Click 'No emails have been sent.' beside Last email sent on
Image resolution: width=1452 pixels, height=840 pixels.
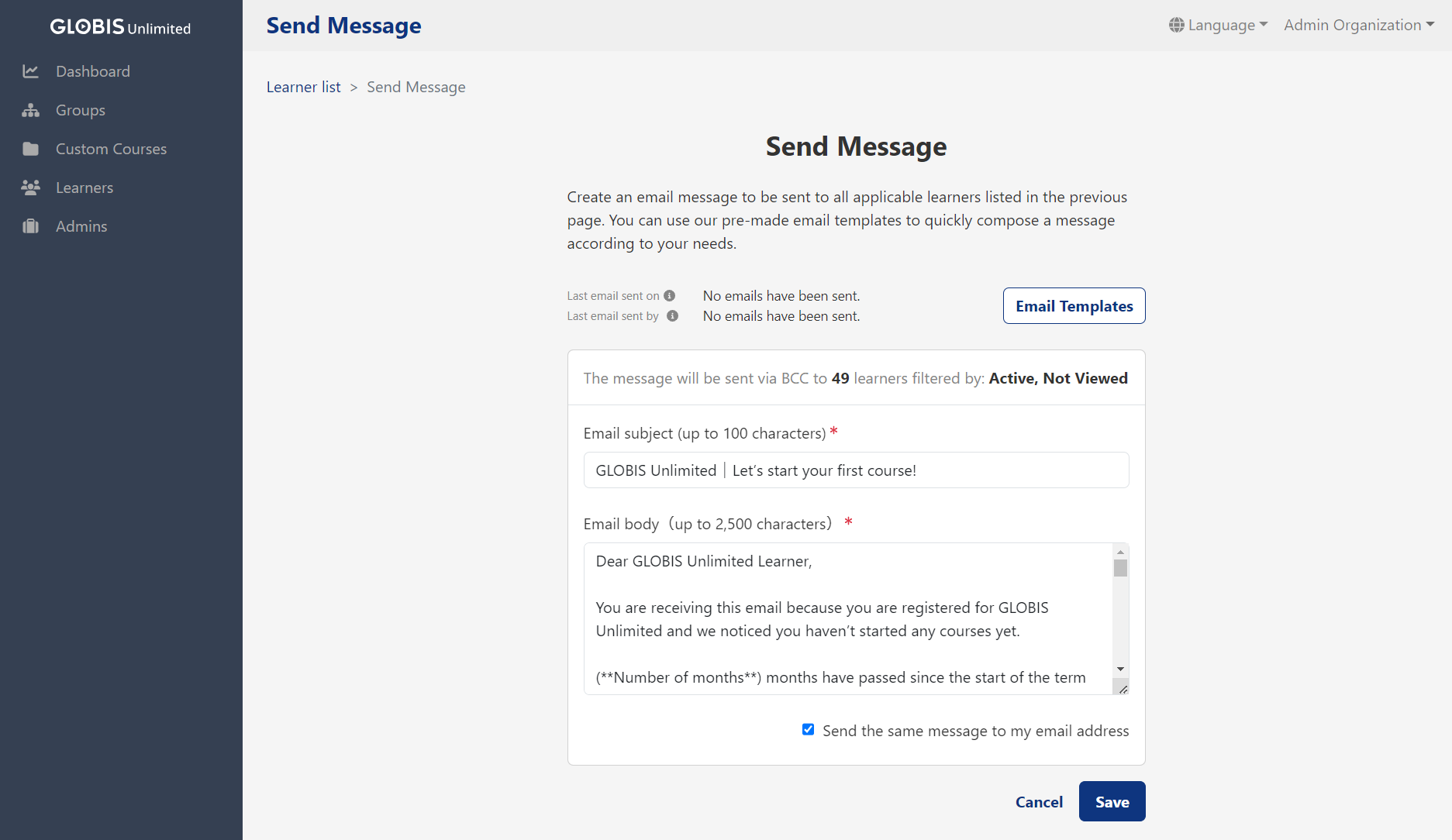(x=781, y=296)
